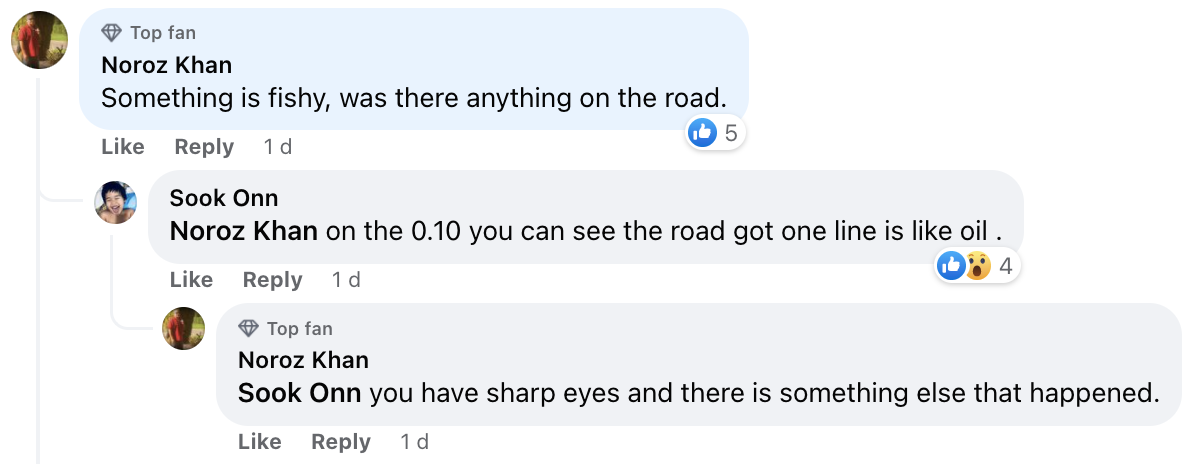1190x464 pixels.
Task: Open the like reaction count showing 5
Action: tap(731, 132)
